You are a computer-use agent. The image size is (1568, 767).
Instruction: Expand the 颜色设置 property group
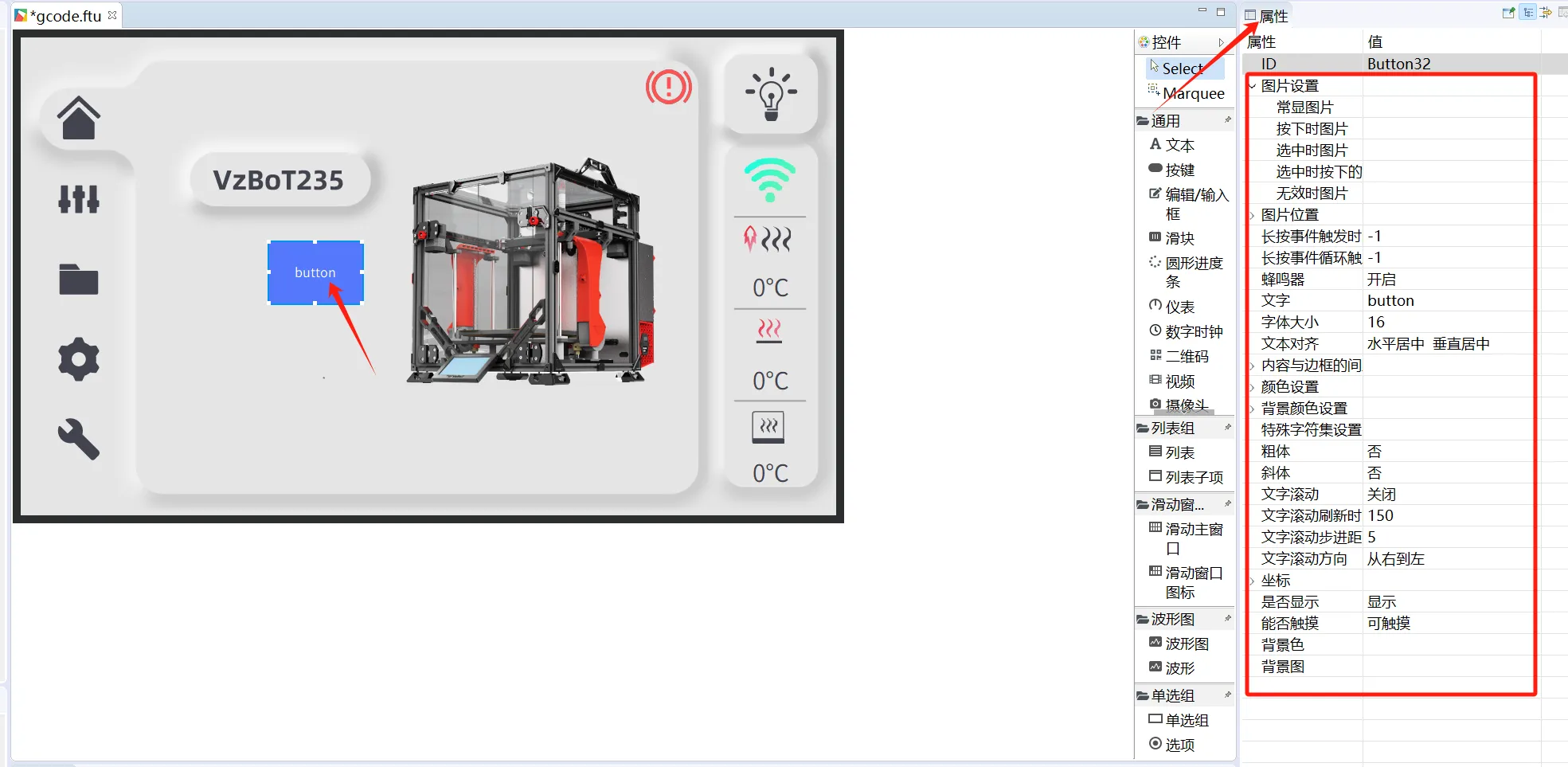[x=1253, y=387]
